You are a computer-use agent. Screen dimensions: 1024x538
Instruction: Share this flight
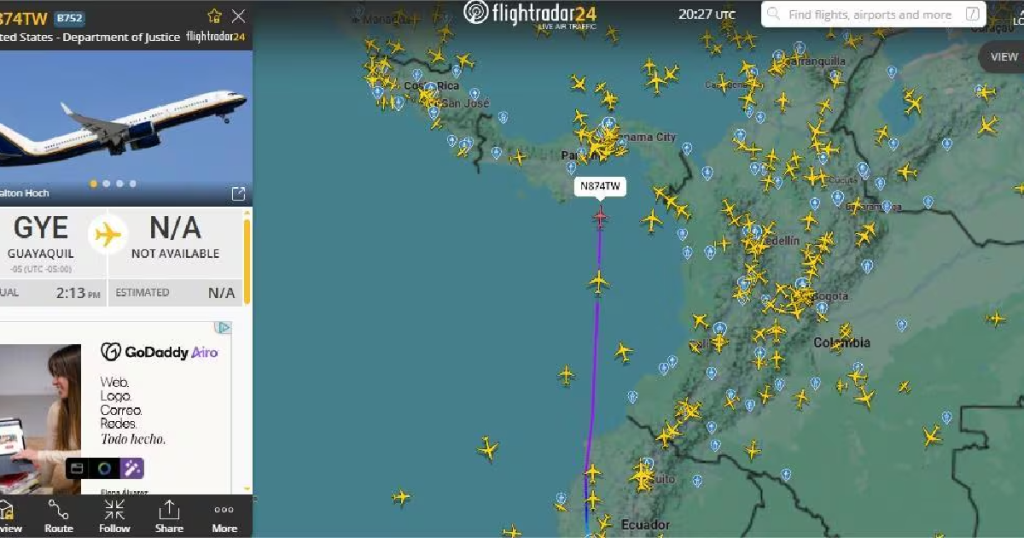[169, 516]
